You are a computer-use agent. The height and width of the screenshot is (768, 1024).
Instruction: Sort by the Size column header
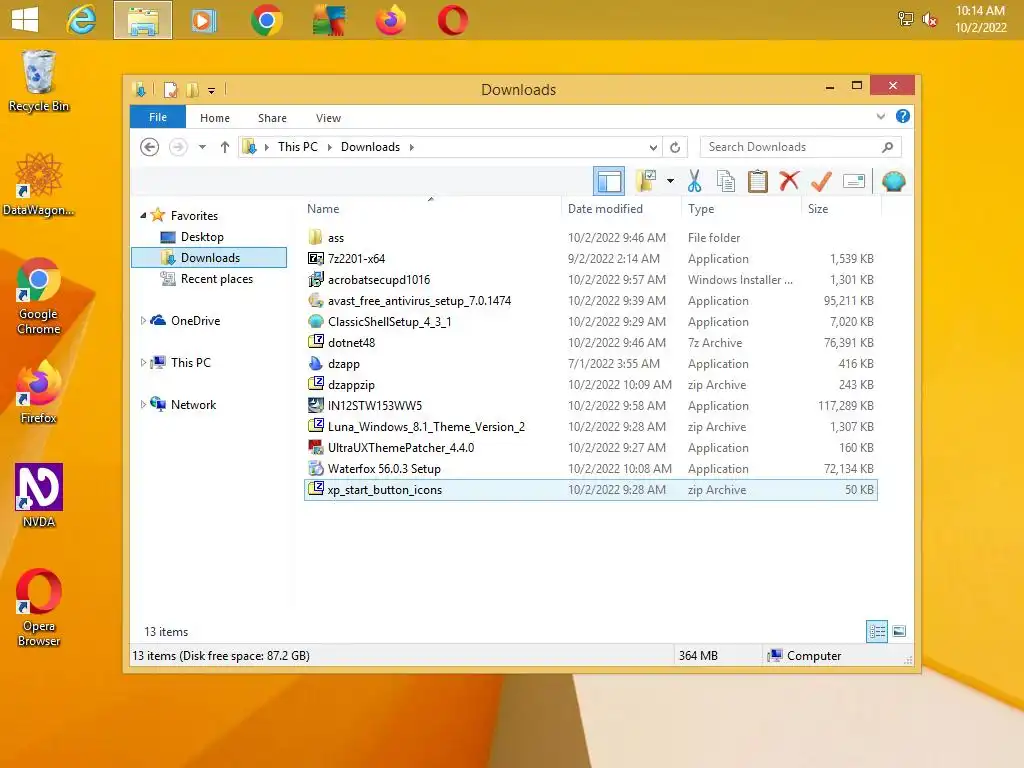pos(841,209)
